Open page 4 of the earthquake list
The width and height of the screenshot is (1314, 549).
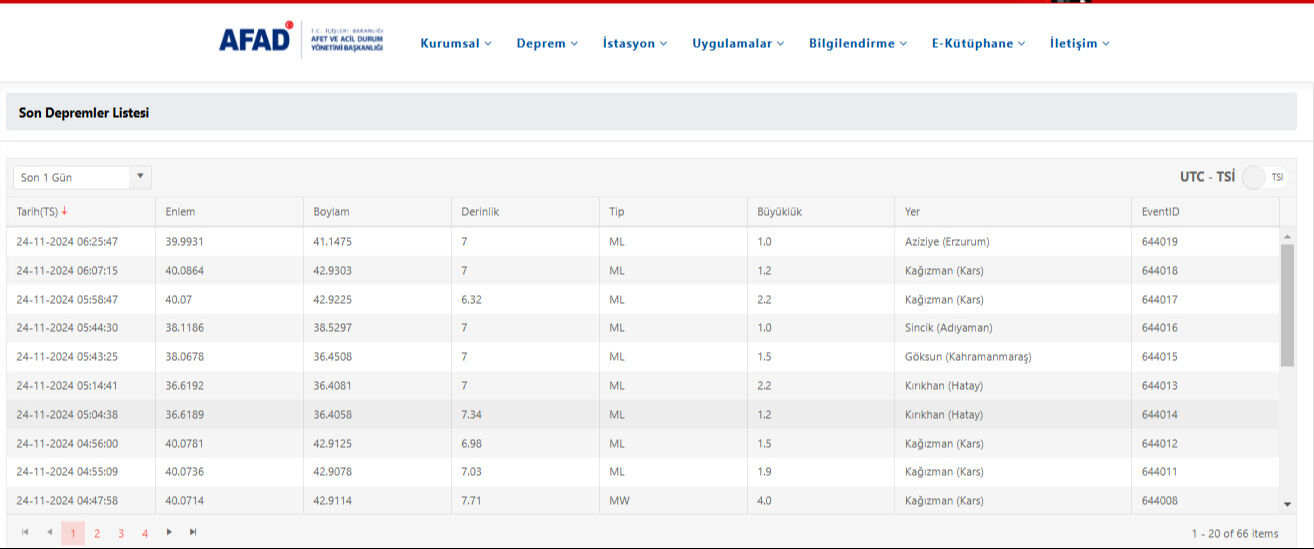pos(145,533)
